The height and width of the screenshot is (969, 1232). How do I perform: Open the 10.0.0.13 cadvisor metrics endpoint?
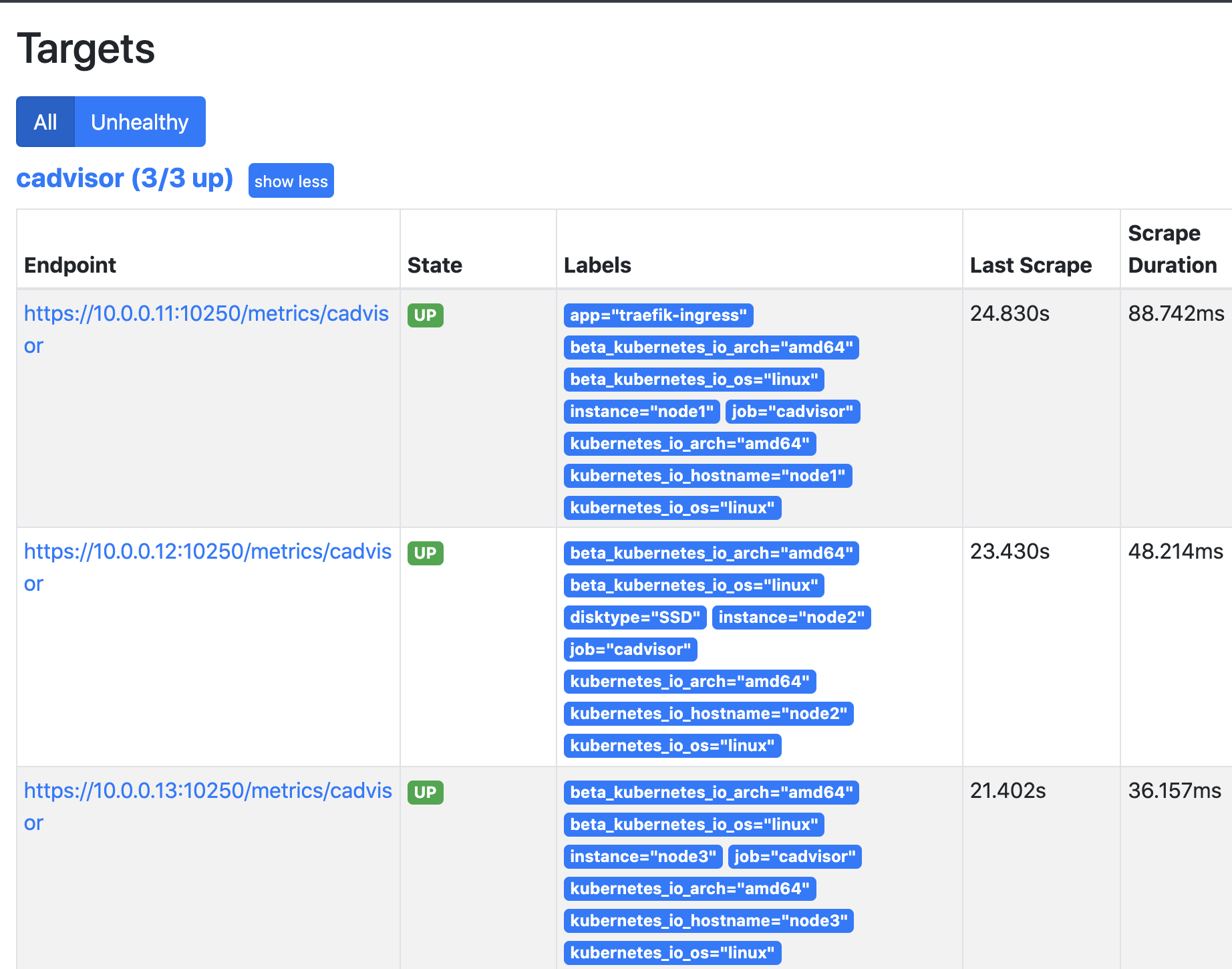tap(208, 807)
